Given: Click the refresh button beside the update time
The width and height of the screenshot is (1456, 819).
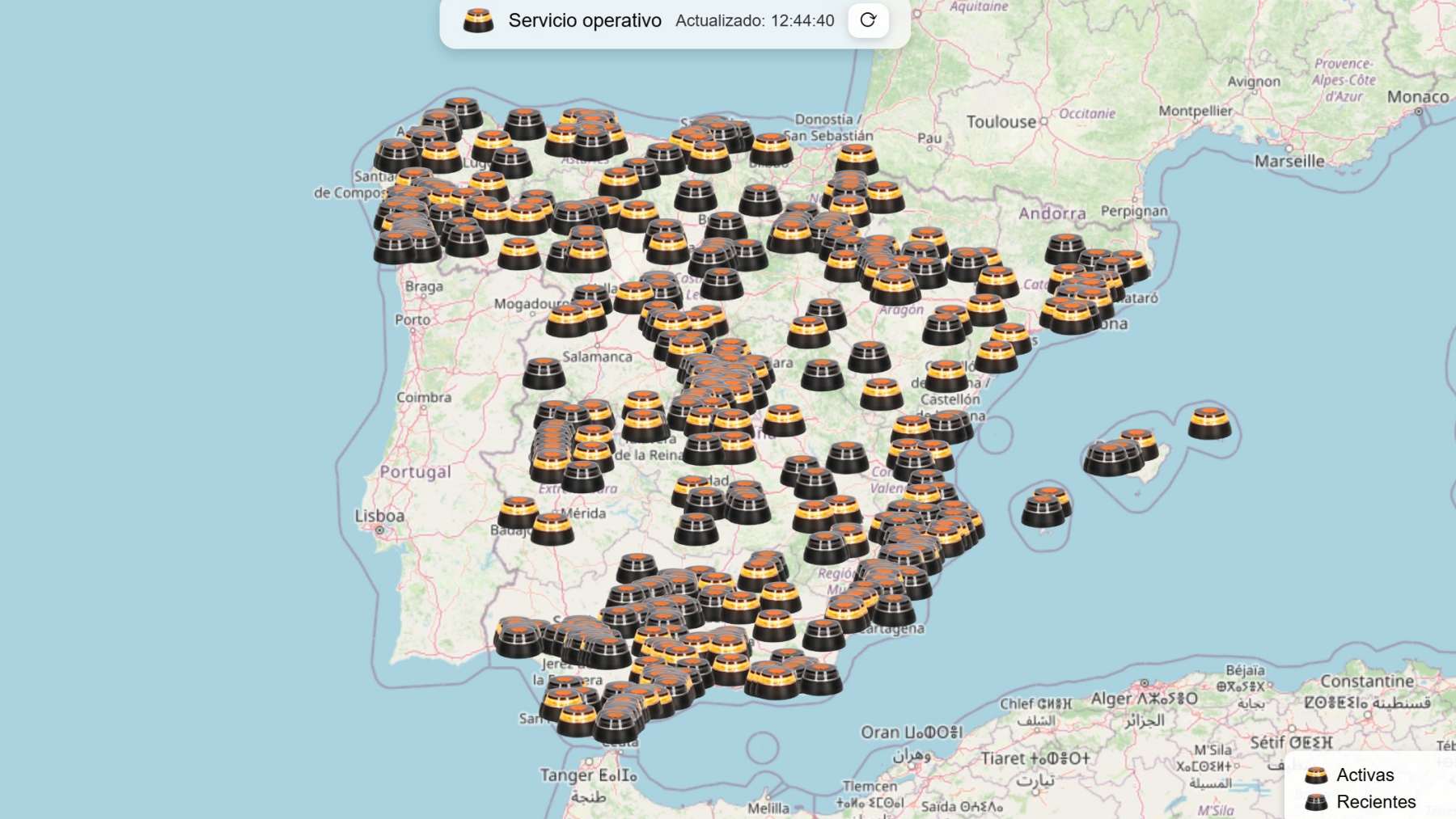Looking at the screenshot, I should point(868,20).
